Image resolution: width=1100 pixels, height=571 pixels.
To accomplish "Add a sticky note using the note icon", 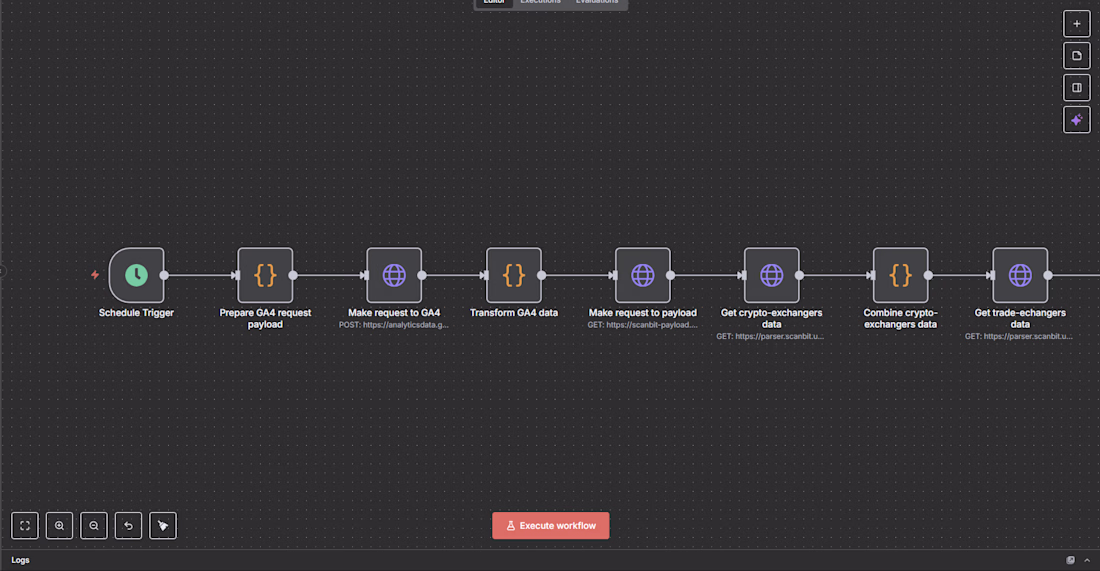I will (1077, 56).
